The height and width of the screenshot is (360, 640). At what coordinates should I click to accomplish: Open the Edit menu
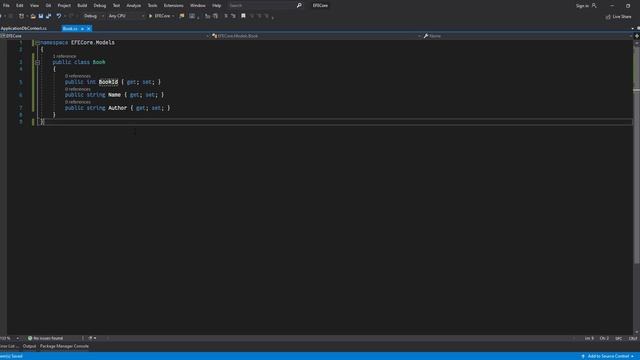click(20, 6)
